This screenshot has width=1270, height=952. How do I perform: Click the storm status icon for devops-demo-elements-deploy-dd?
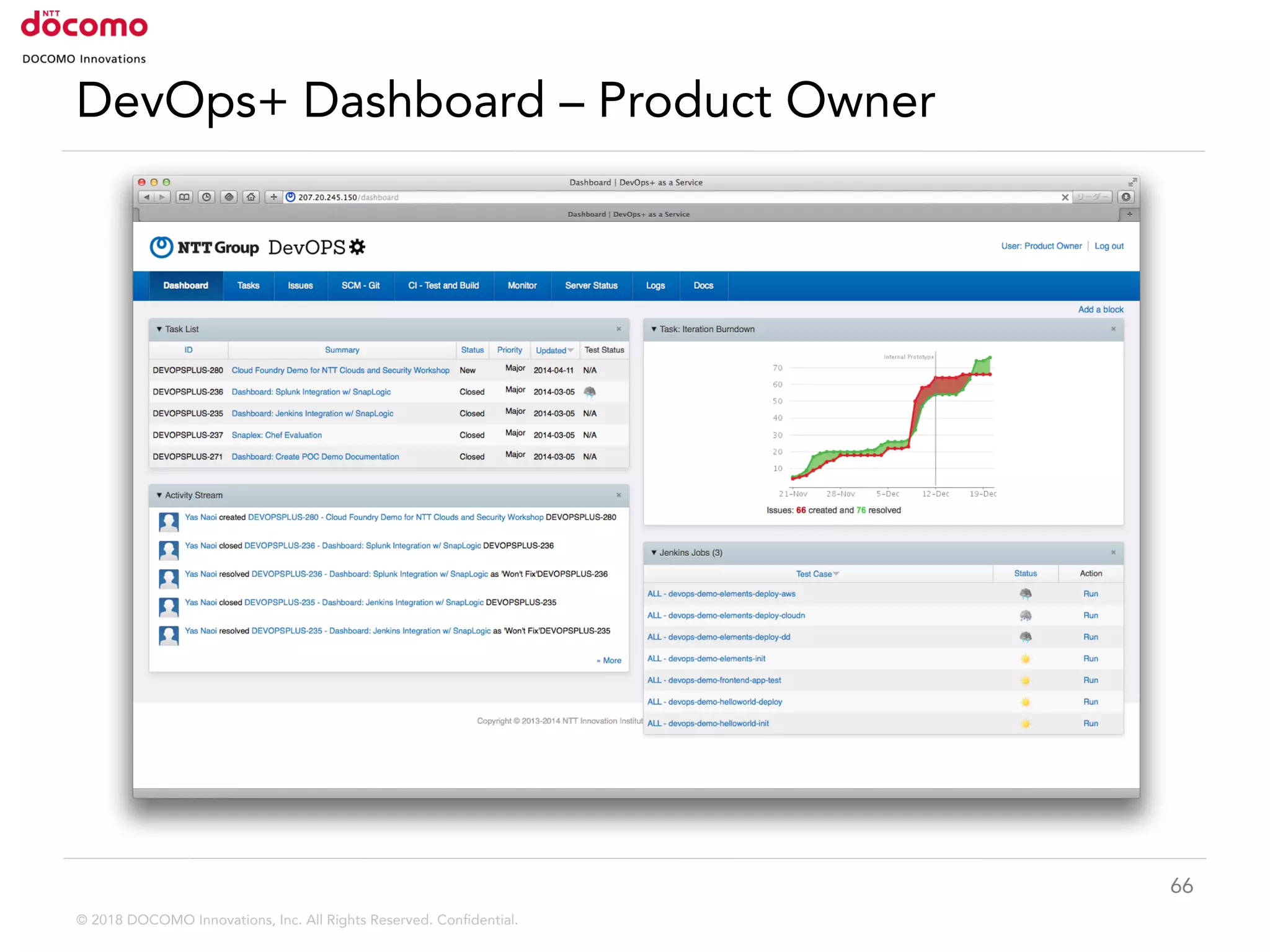(1026, 637)
